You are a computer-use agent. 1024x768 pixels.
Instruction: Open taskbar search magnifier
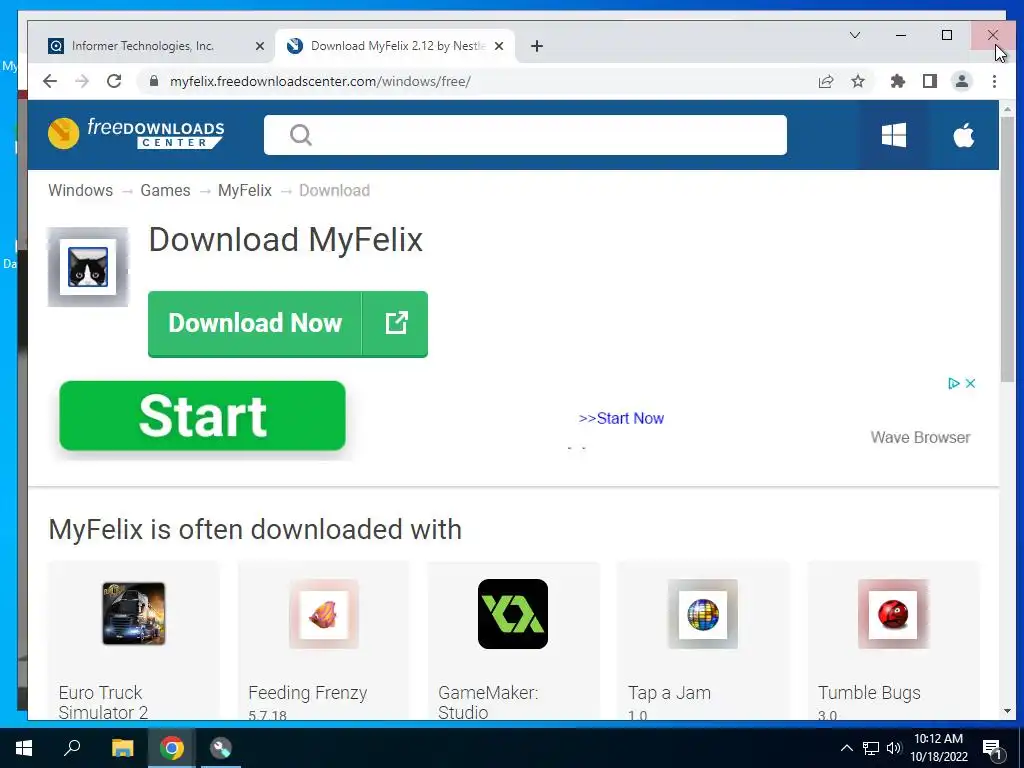coord(72,748)
